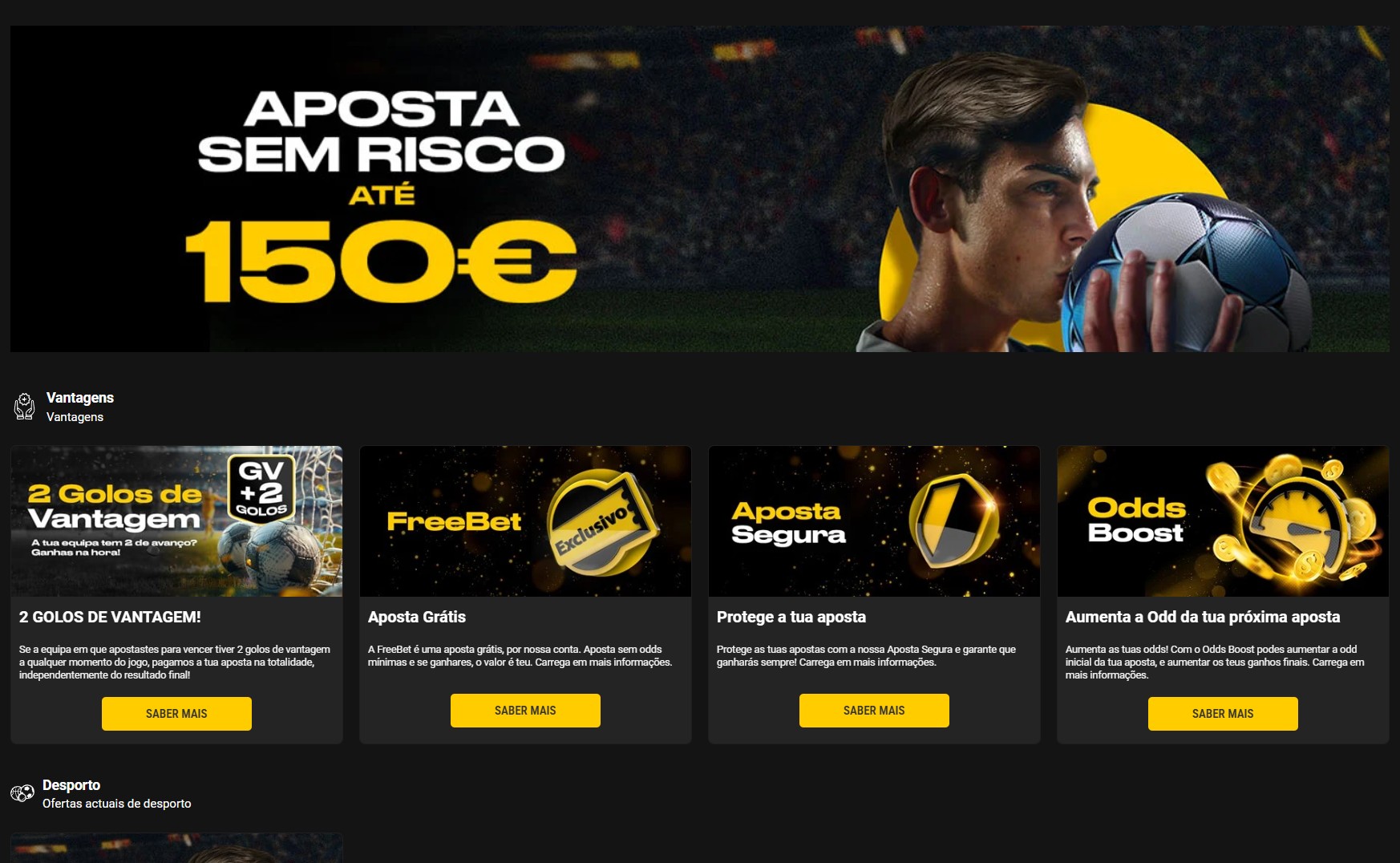The width and height of the screenshot is (1400, 863).
Task: Click Saber Mais under Protege a tua aposta
Action: point(874,711)
